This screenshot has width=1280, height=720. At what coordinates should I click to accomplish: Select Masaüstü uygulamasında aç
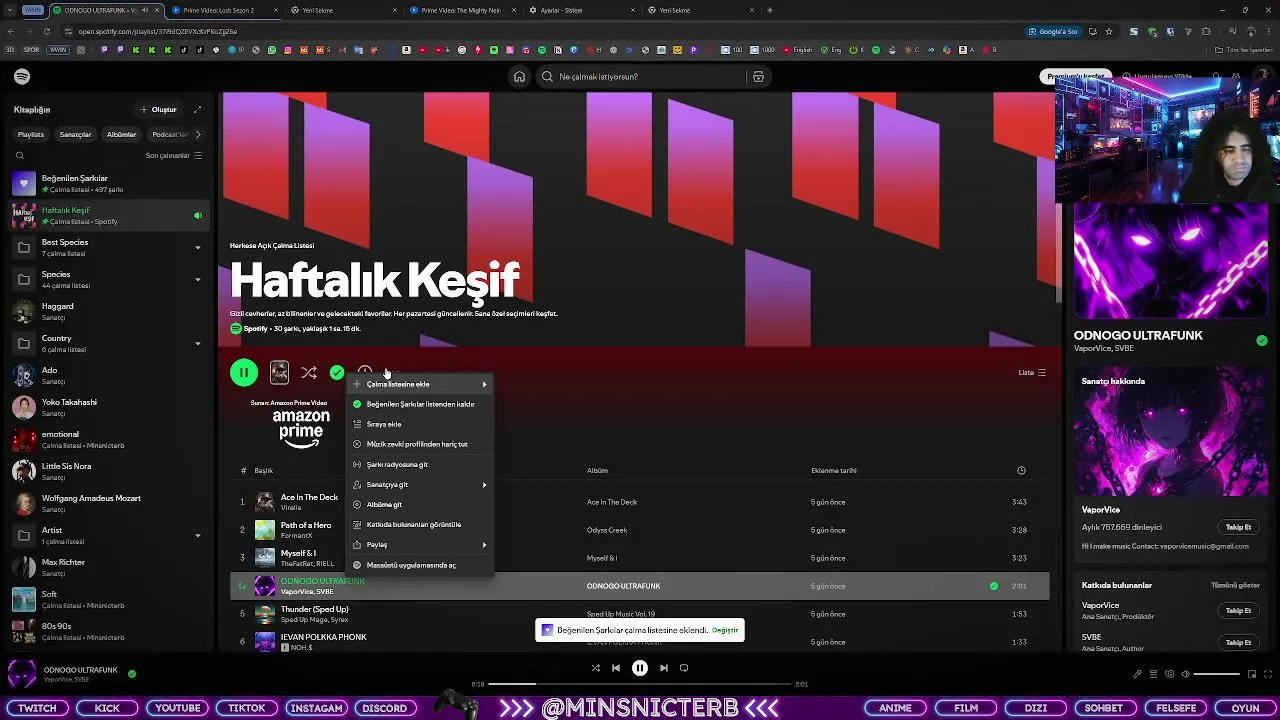[x=420, y=565]
